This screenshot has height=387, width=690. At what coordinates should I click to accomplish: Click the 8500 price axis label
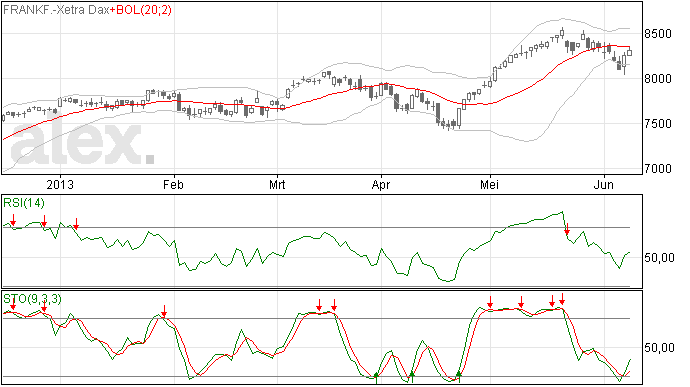click(x=658, y=34)
